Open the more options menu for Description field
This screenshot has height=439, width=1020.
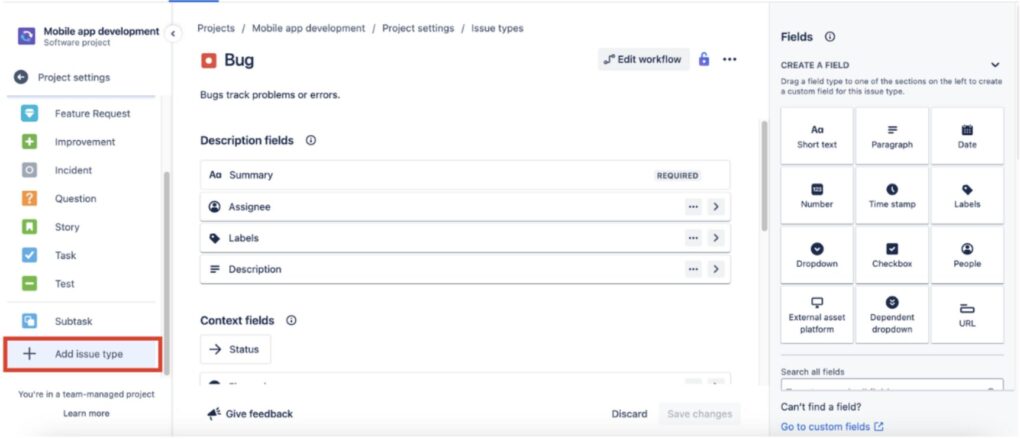[693, 269]
